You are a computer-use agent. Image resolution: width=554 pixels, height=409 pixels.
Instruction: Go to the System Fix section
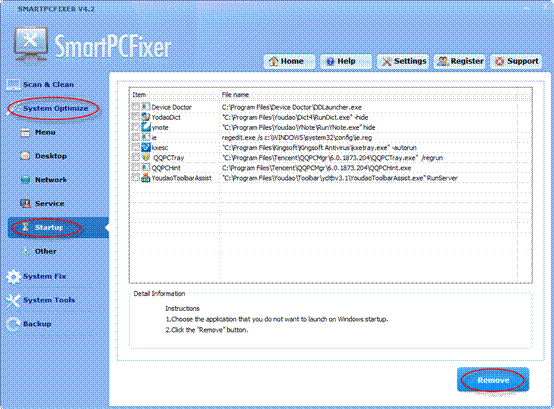coord(45,277)
